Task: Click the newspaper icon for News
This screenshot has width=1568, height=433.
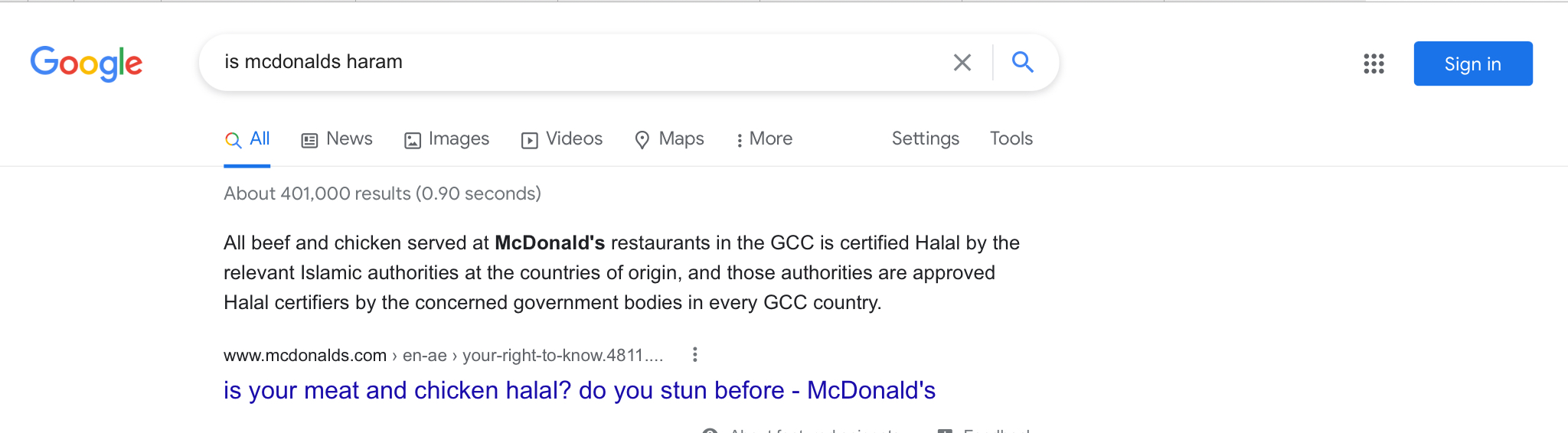Action: pos(309,140)
